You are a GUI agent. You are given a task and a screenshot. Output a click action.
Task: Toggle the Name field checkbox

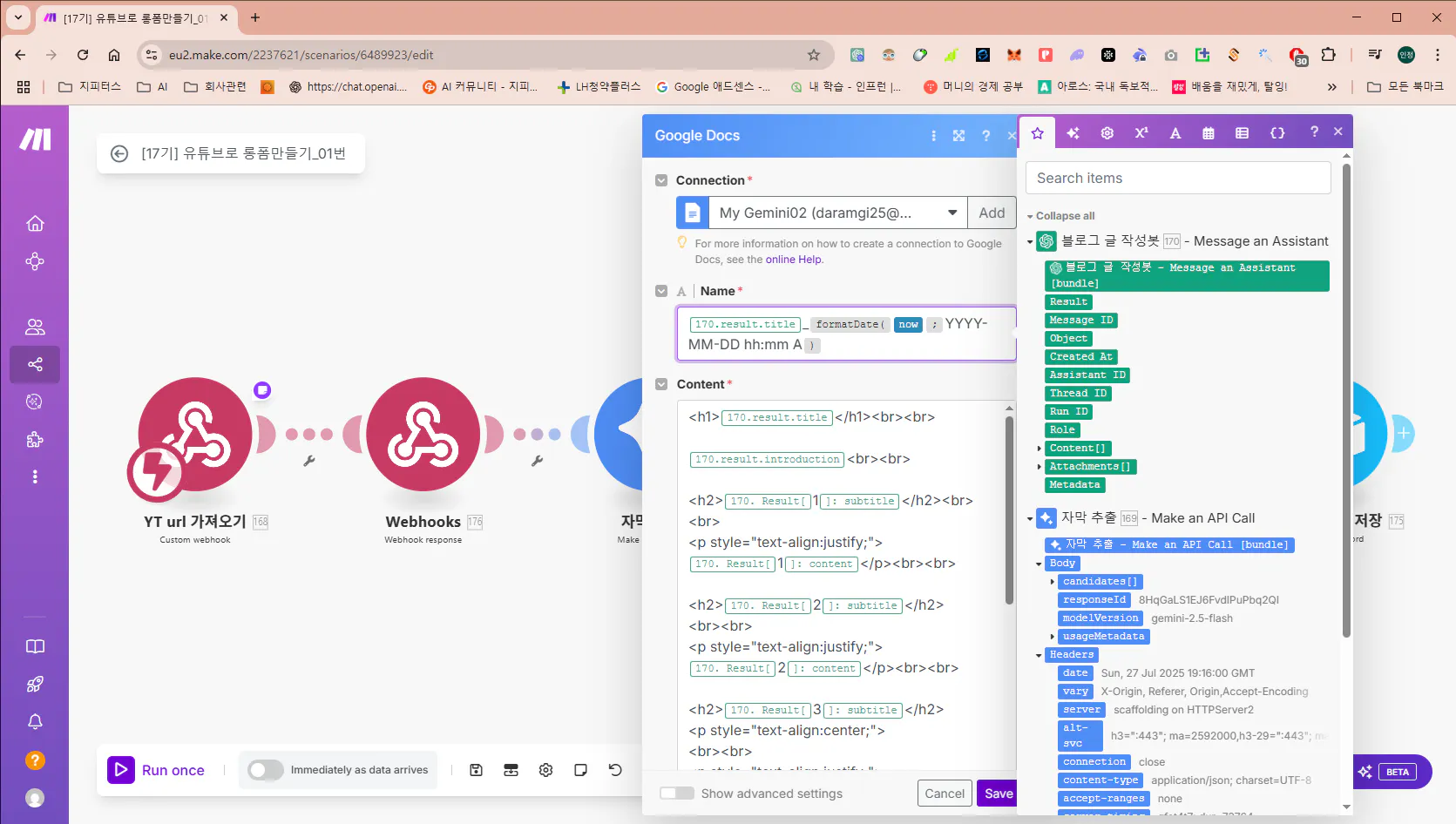coord(661,291)
